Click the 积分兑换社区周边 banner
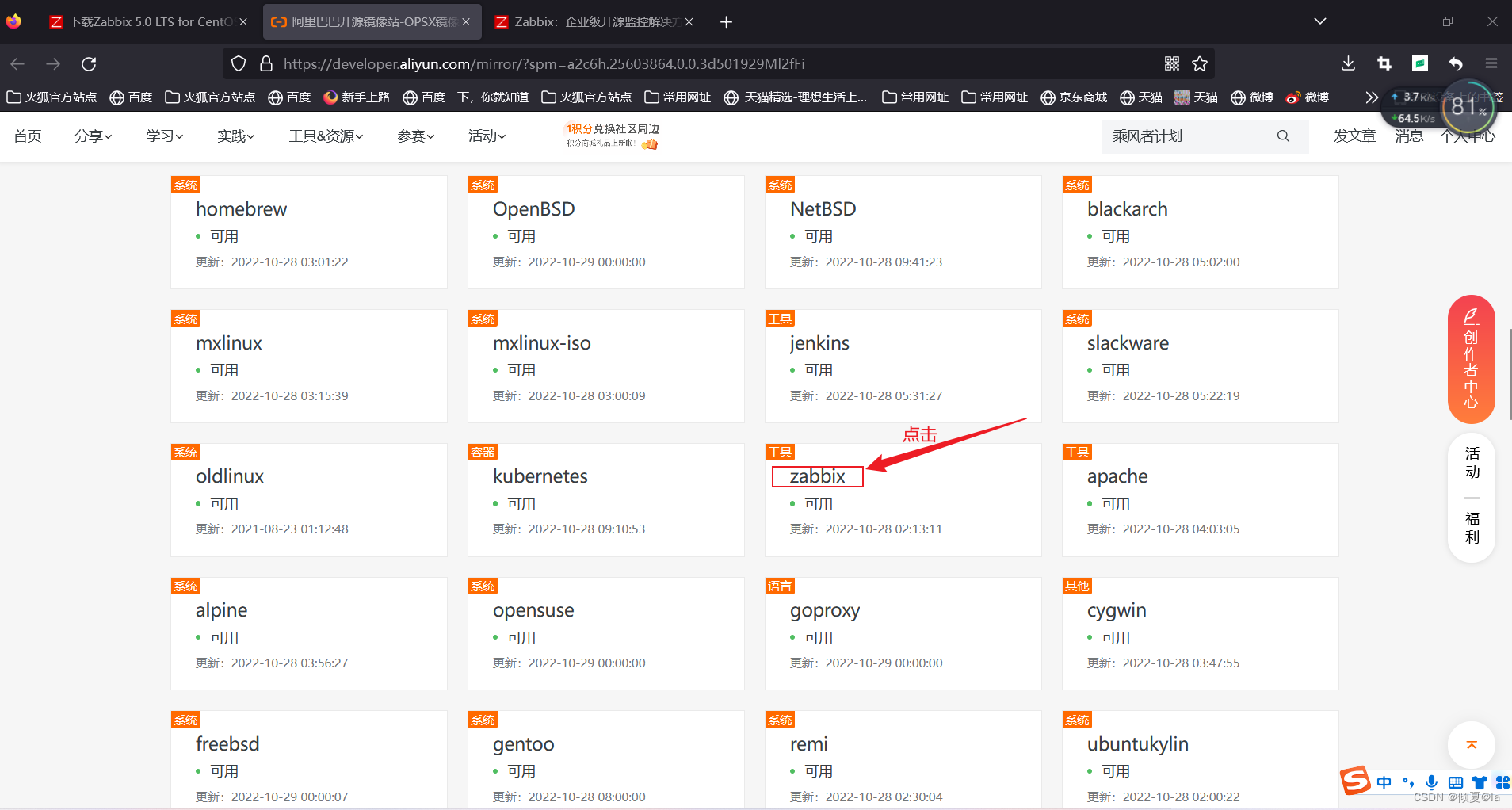The image size is (1512, 810). click(612, 136)
